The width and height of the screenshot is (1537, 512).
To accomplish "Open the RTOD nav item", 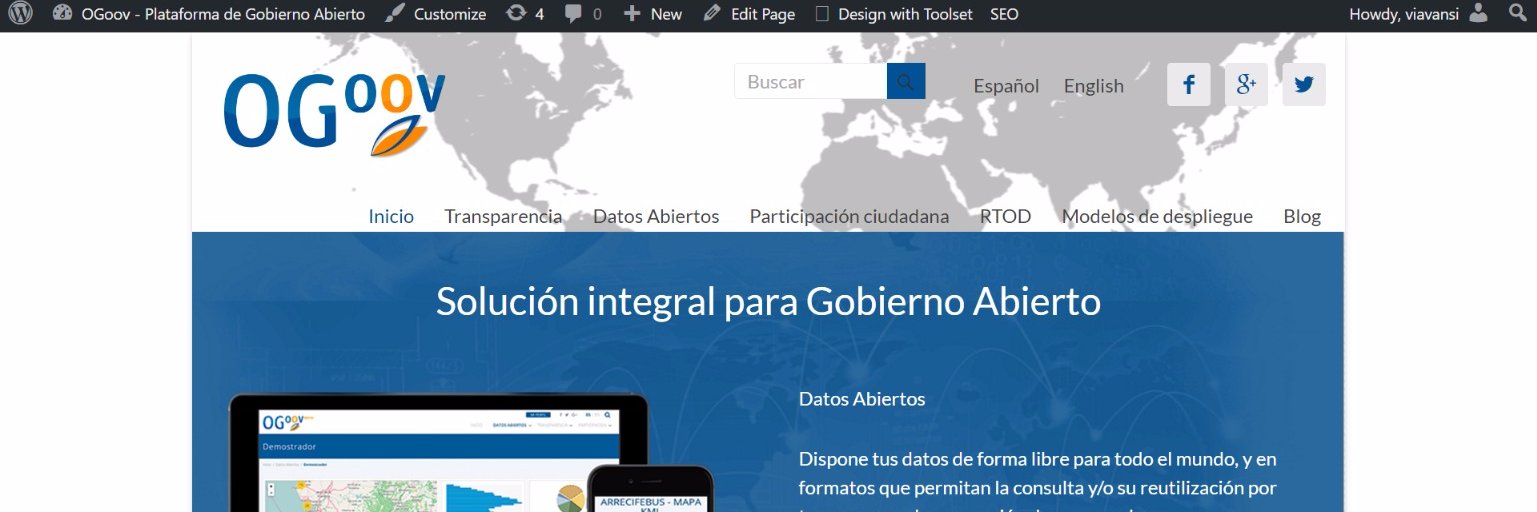I will [x=1005, y=216].
